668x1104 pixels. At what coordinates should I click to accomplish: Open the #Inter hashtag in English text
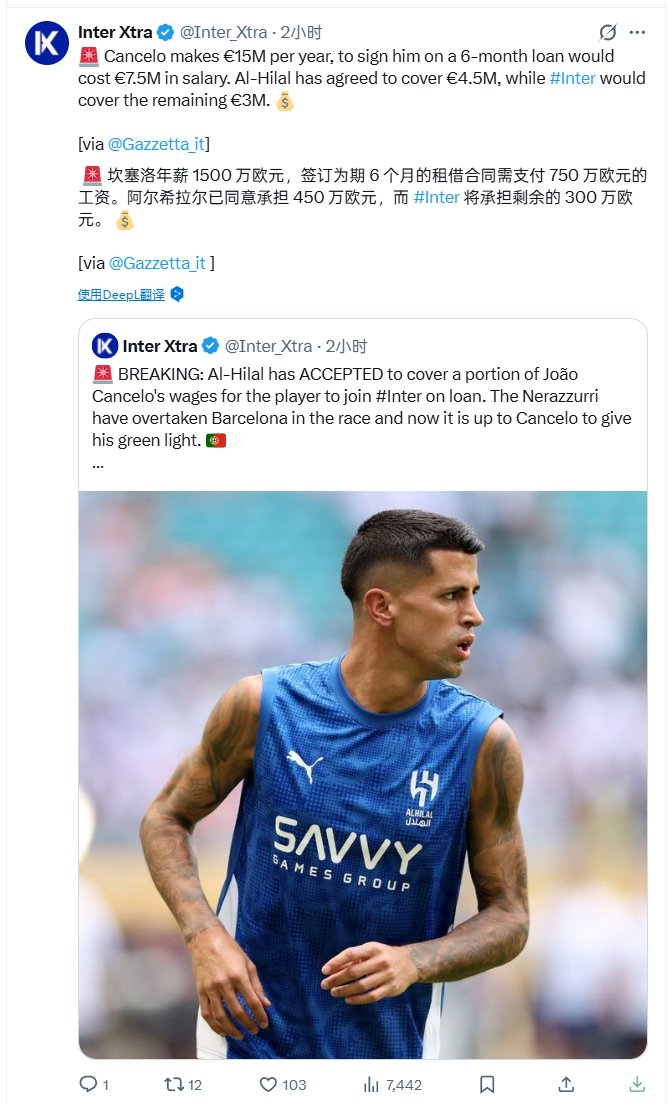tap(573, 78)
